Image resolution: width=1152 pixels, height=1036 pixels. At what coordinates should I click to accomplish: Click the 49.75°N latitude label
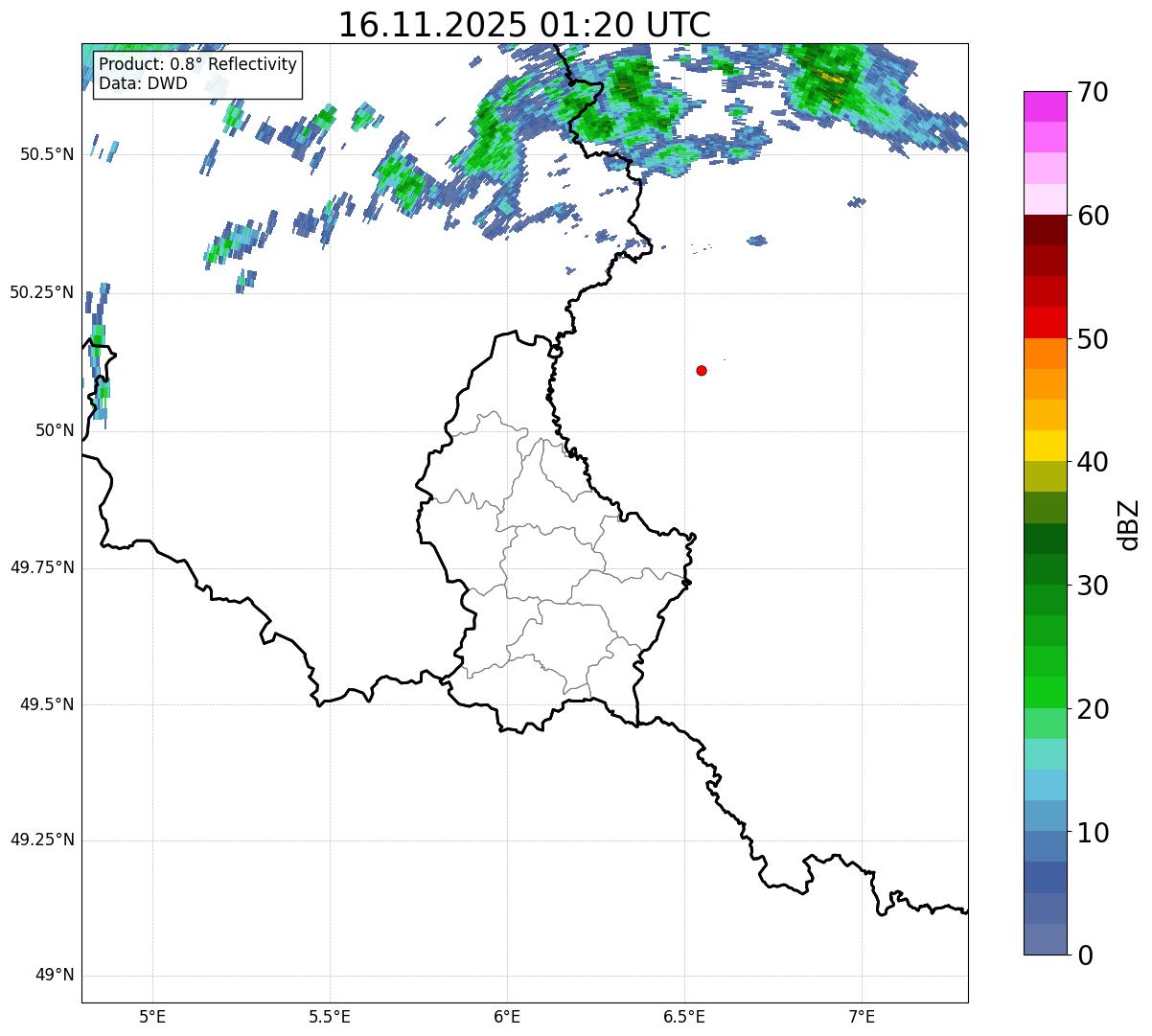coord(41,567)
